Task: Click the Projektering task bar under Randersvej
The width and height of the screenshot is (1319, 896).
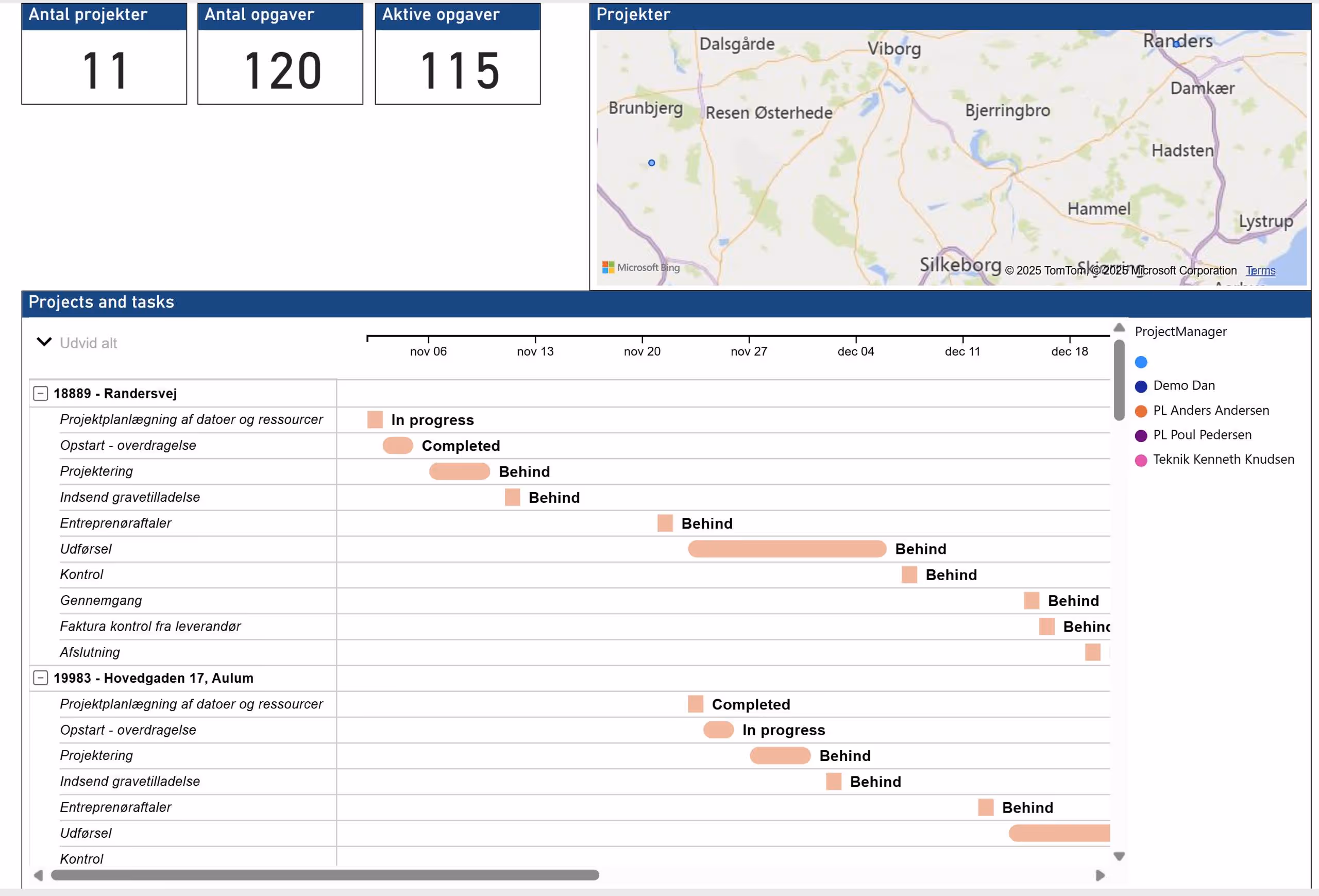Action: coord(459,471)
